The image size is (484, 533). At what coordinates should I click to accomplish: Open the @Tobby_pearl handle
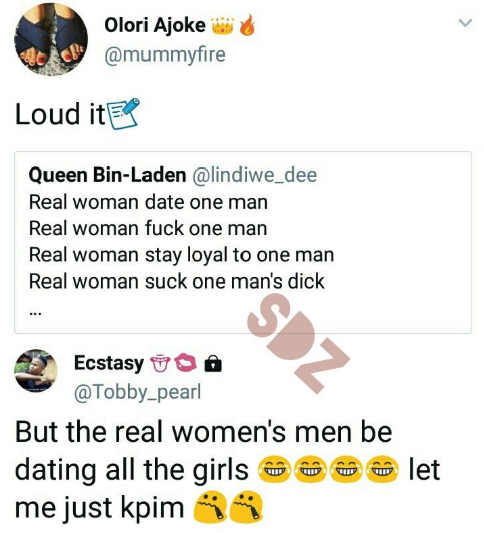coord(138,392)
